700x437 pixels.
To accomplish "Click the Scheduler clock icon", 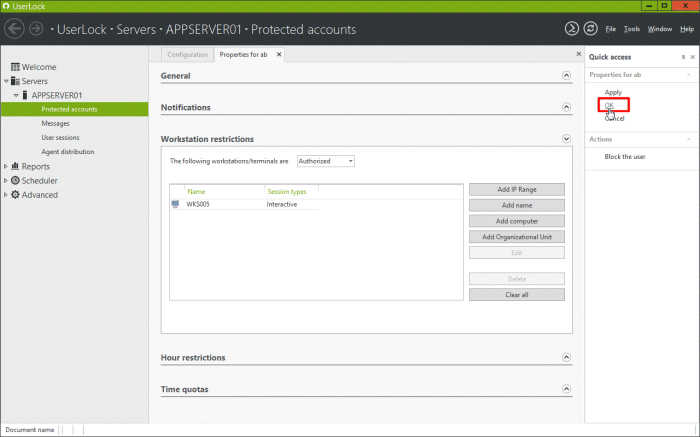I will pyautogui.click(x=15, y=181).
